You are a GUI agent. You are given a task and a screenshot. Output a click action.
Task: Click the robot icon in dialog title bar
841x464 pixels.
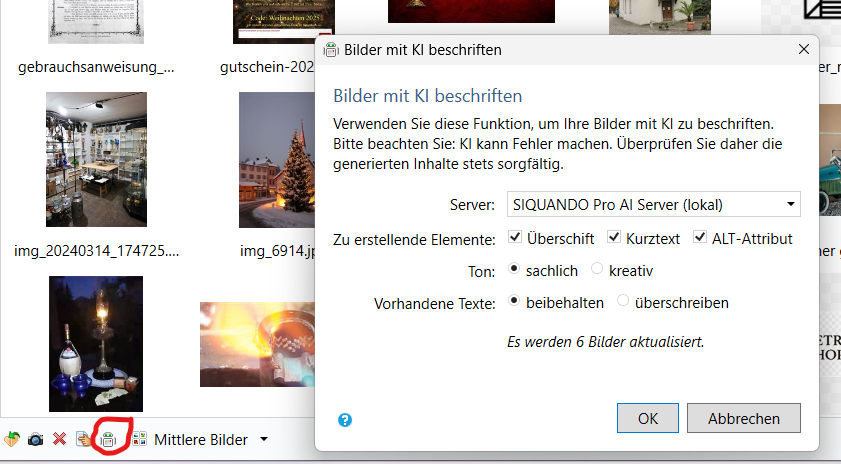point(331,50)
